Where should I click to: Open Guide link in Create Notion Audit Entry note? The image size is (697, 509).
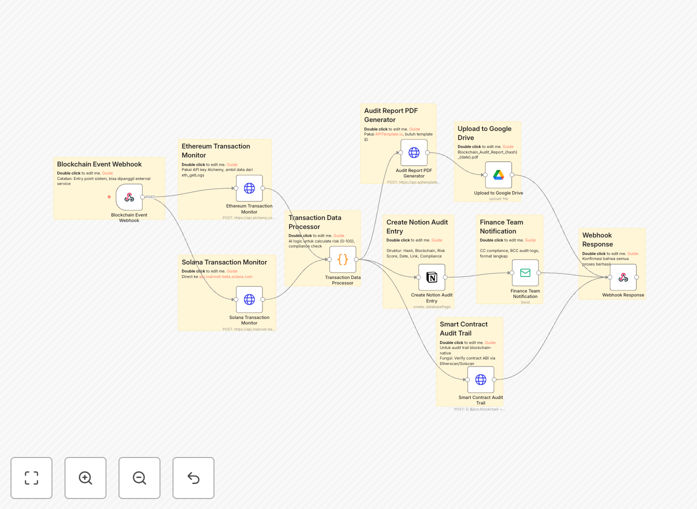pos(437,240)
